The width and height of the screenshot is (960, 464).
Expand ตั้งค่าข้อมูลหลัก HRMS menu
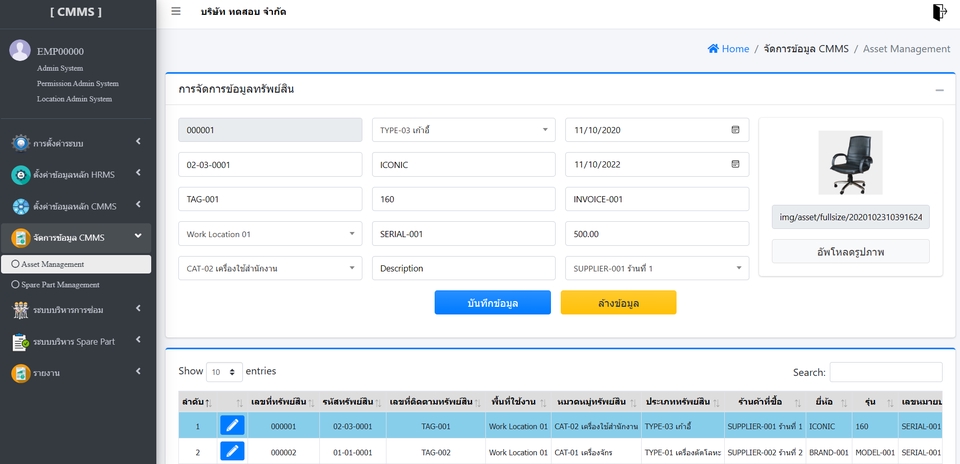(78, 175)
